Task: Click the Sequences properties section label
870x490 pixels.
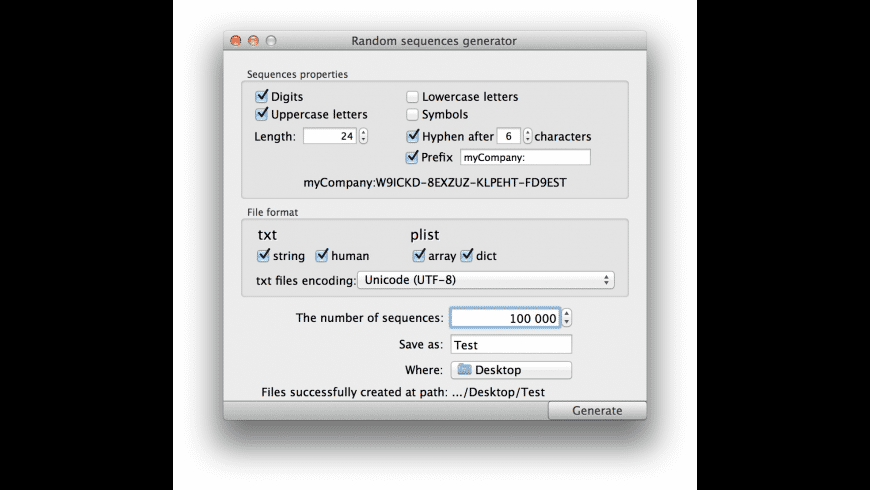Action: pyautogui.click(x=297, y=74)
